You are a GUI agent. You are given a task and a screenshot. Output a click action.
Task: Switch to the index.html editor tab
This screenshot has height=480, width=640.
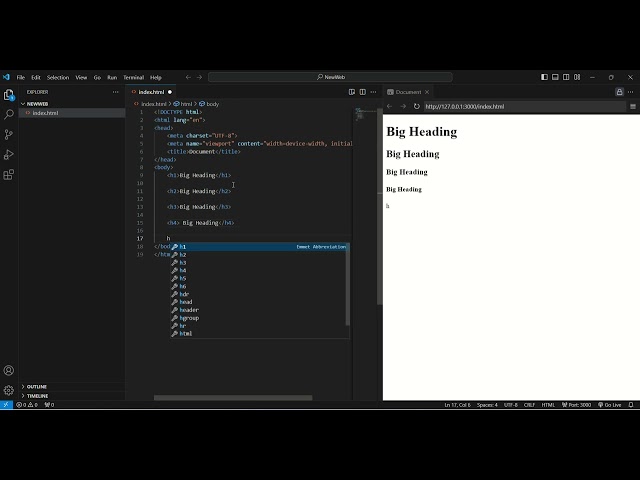pyautogui.click(x=151, y=92)
